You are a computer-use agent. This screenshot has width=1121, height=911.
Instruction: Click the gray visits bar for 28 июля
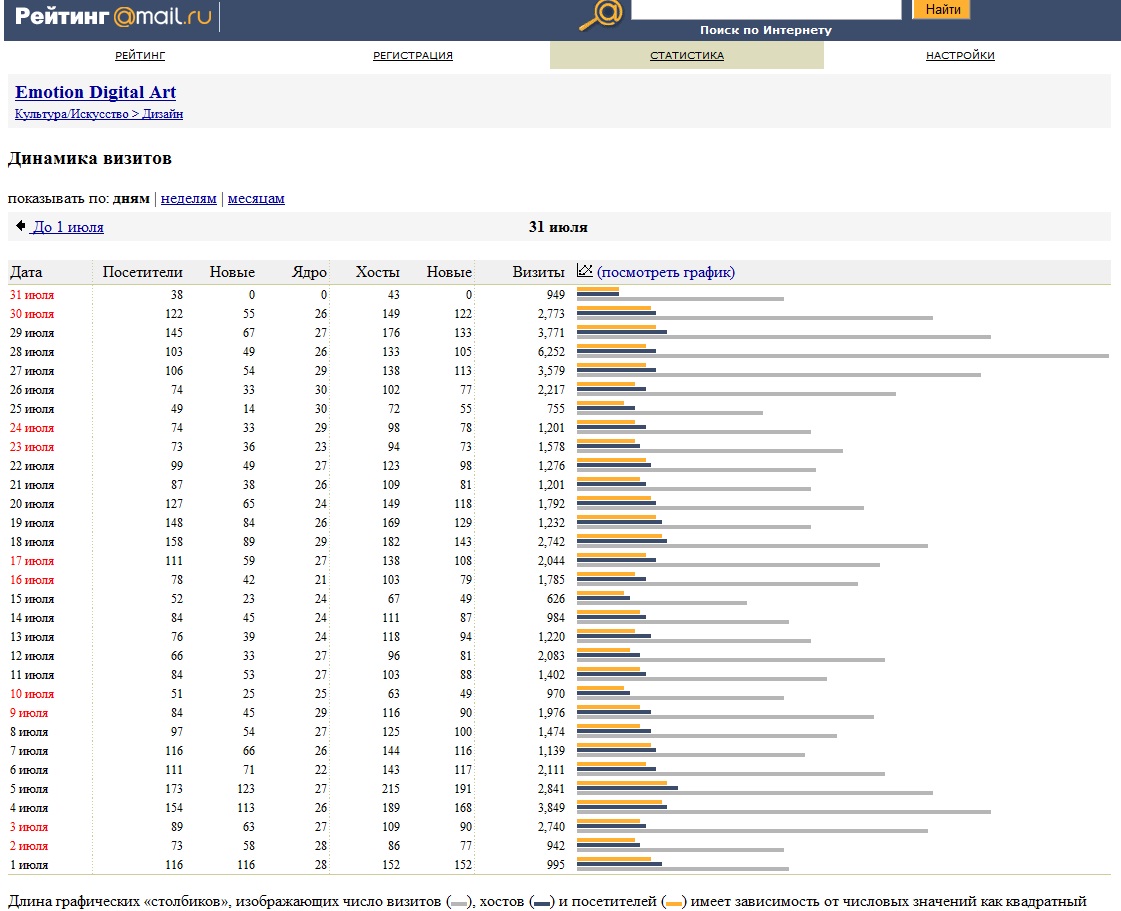pos(842,355)
